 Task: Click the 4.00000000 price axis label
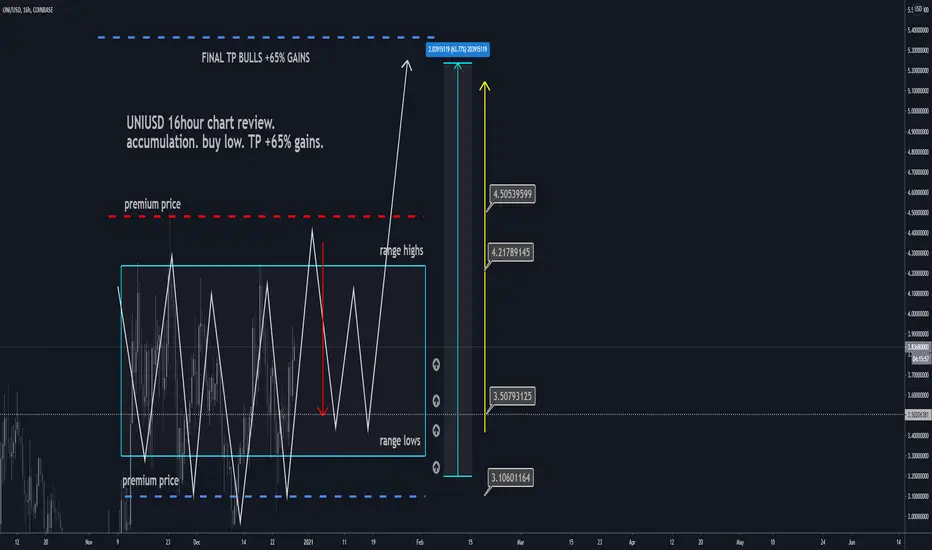(918, 314)
